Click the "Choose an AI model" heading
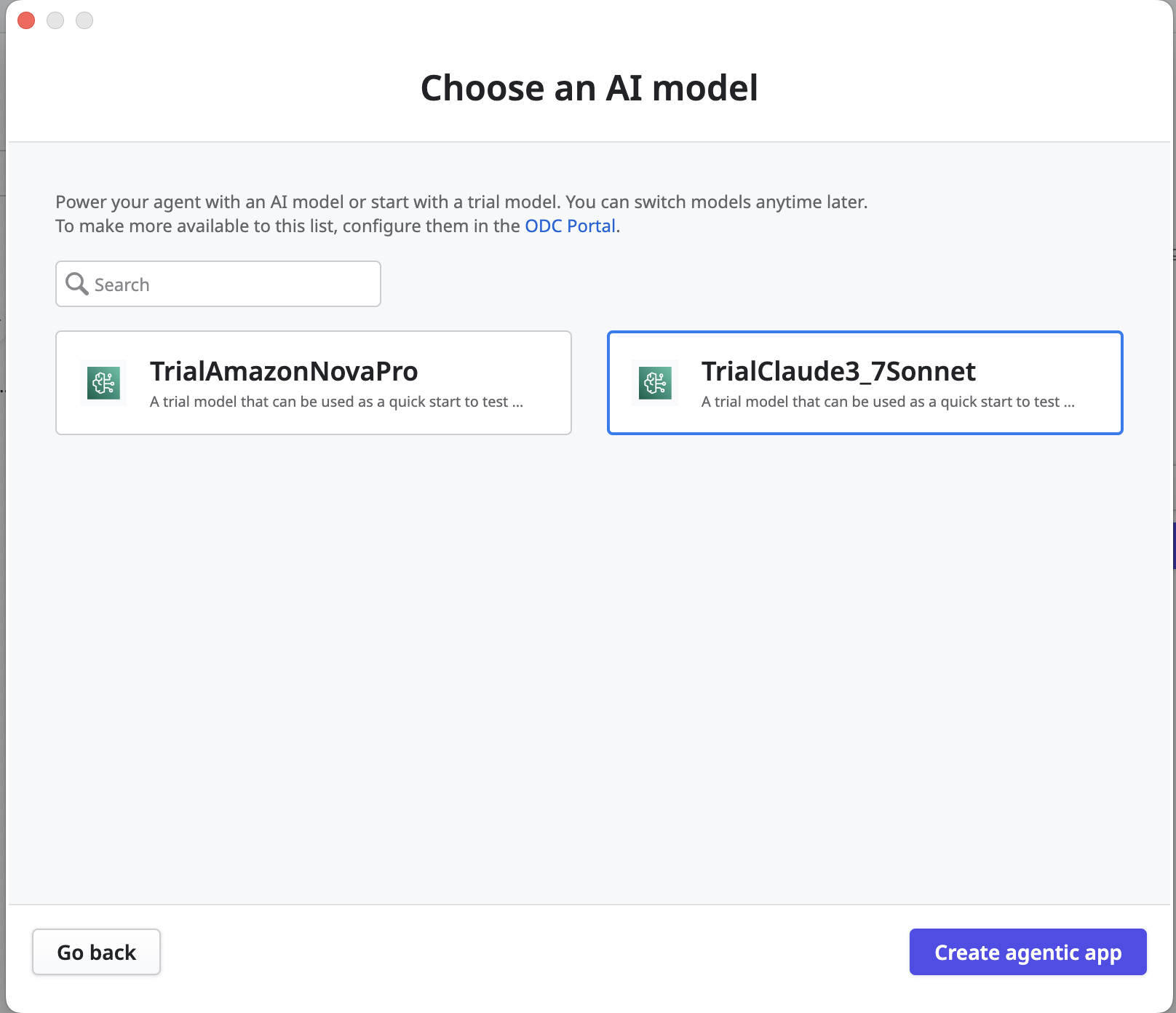The height and width of the screenshot is (1013, 1176). [x=589, y=88]
